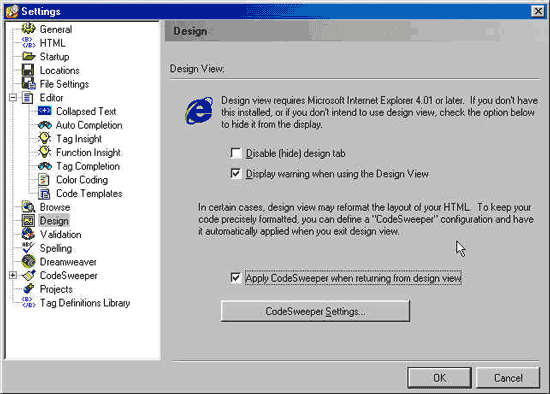This screenshot has height=394, width=550.
Task: Open Code Templates settings
Action: click(x=89, y=193)
